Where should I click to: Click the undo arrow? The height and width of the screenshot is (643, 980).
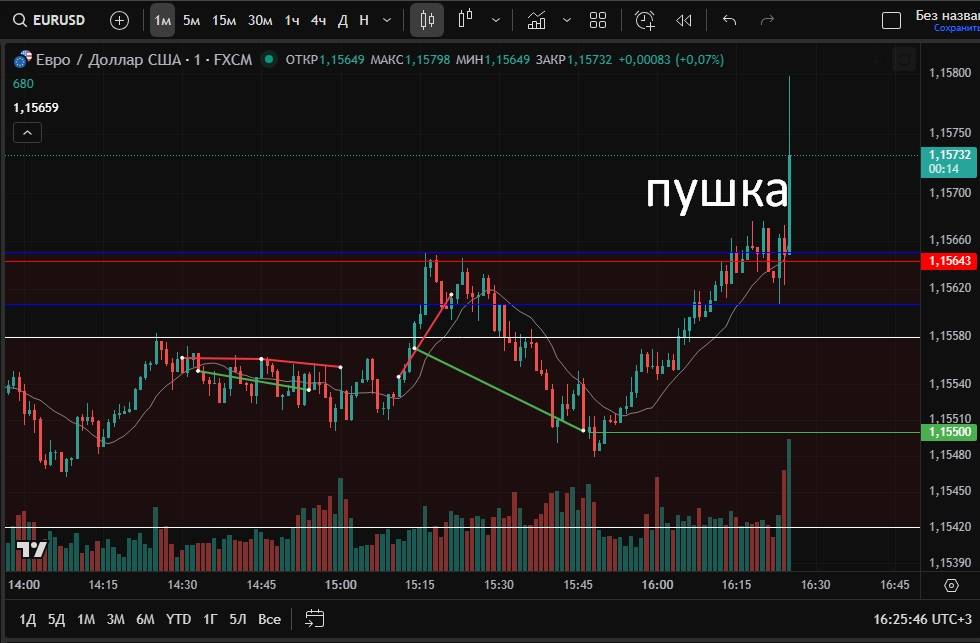pyautogui.click(x=729, y=20)
